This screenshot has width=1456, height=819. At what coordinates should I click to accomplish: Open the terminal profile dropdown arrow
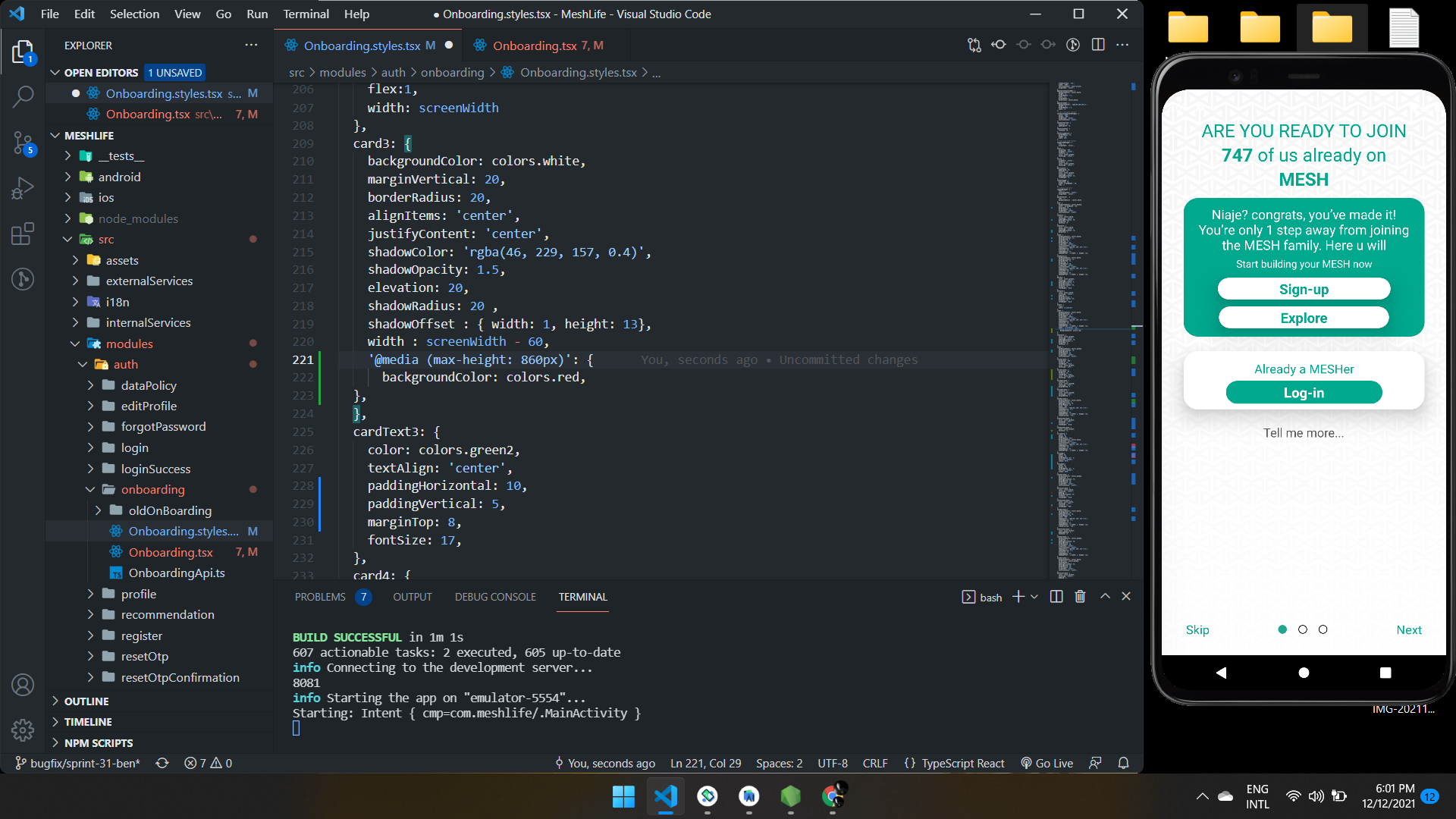[x=1035, y=596]
